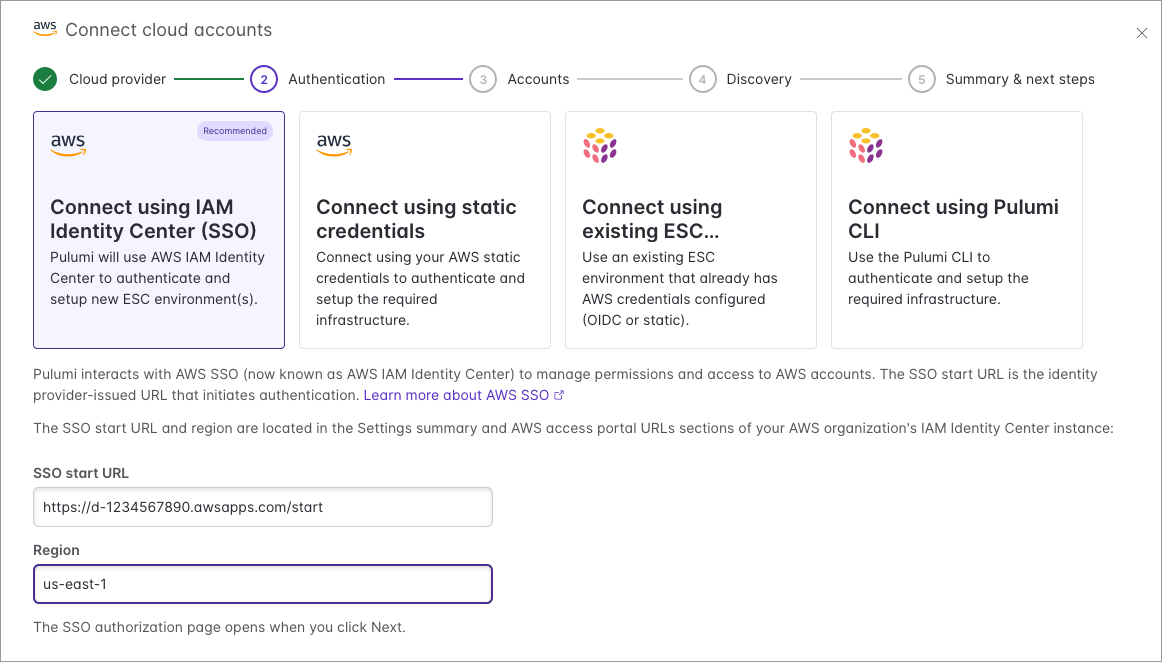Click the green checkmark Cloud provider step
Viewport: 1162px width, 662px height.
click(x=45, y=79)
